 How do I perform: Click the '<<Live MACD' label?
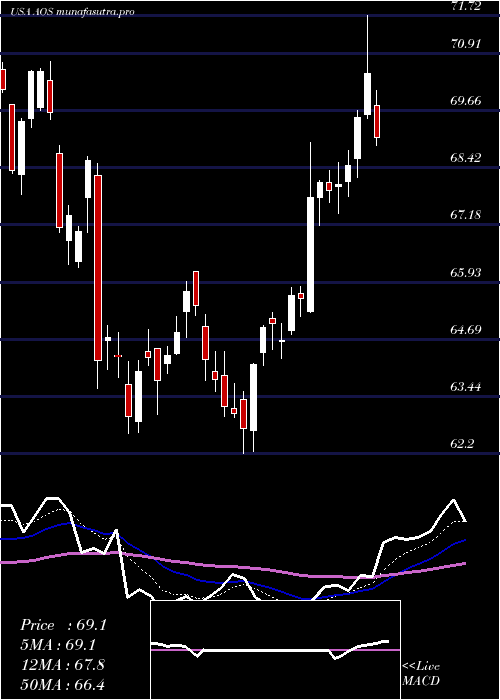coord(421,673)
